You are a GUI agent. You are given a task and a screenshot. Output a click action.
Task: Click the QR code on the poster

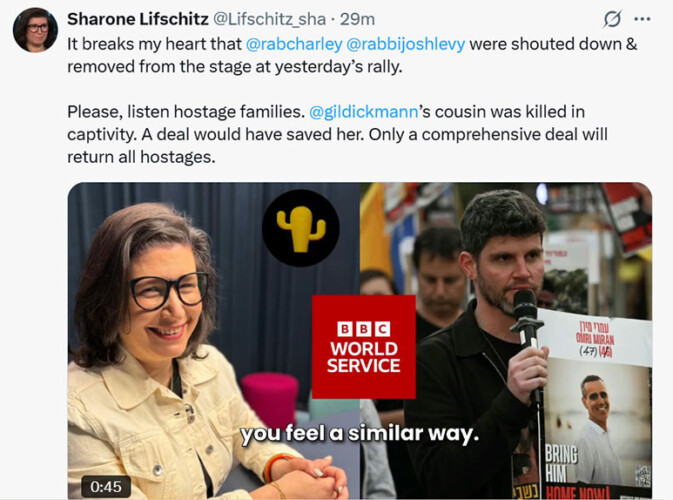pos(643,476)
